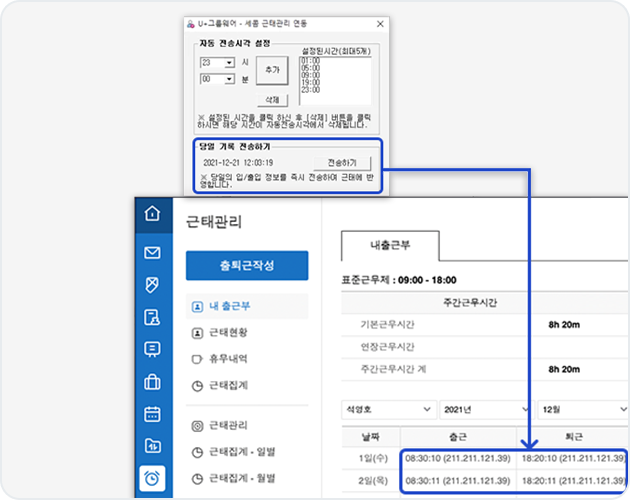Open the bulletin board icon in sidebar

[152, 349]
